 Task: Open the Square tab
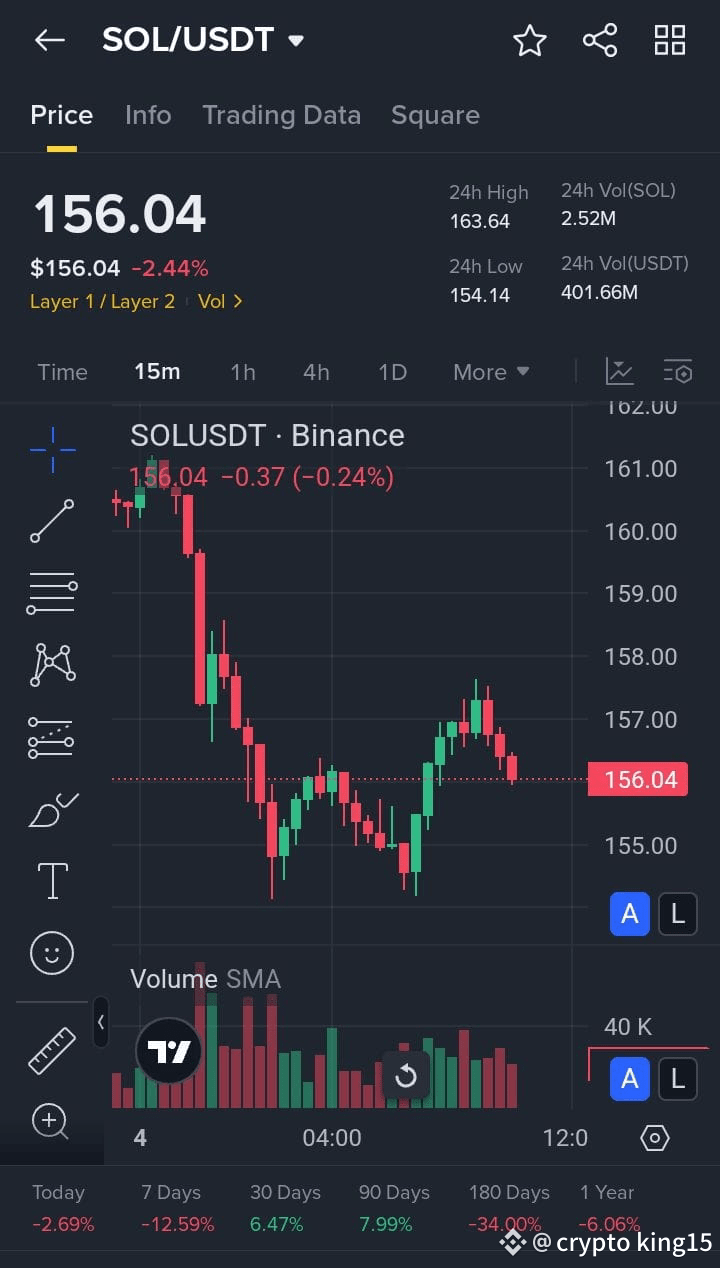pyautogui.click(x=435, y=115)
